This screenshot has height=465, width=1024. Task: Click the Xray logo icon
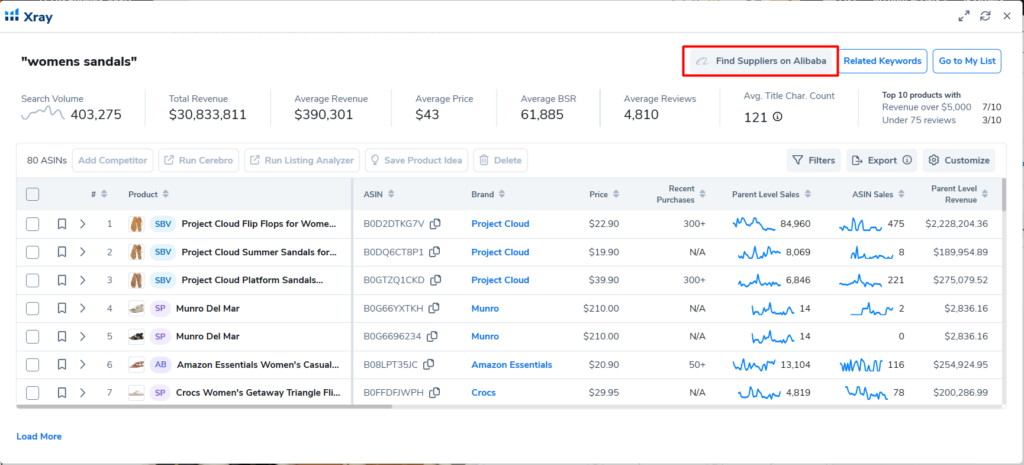(x=12, y=17)
